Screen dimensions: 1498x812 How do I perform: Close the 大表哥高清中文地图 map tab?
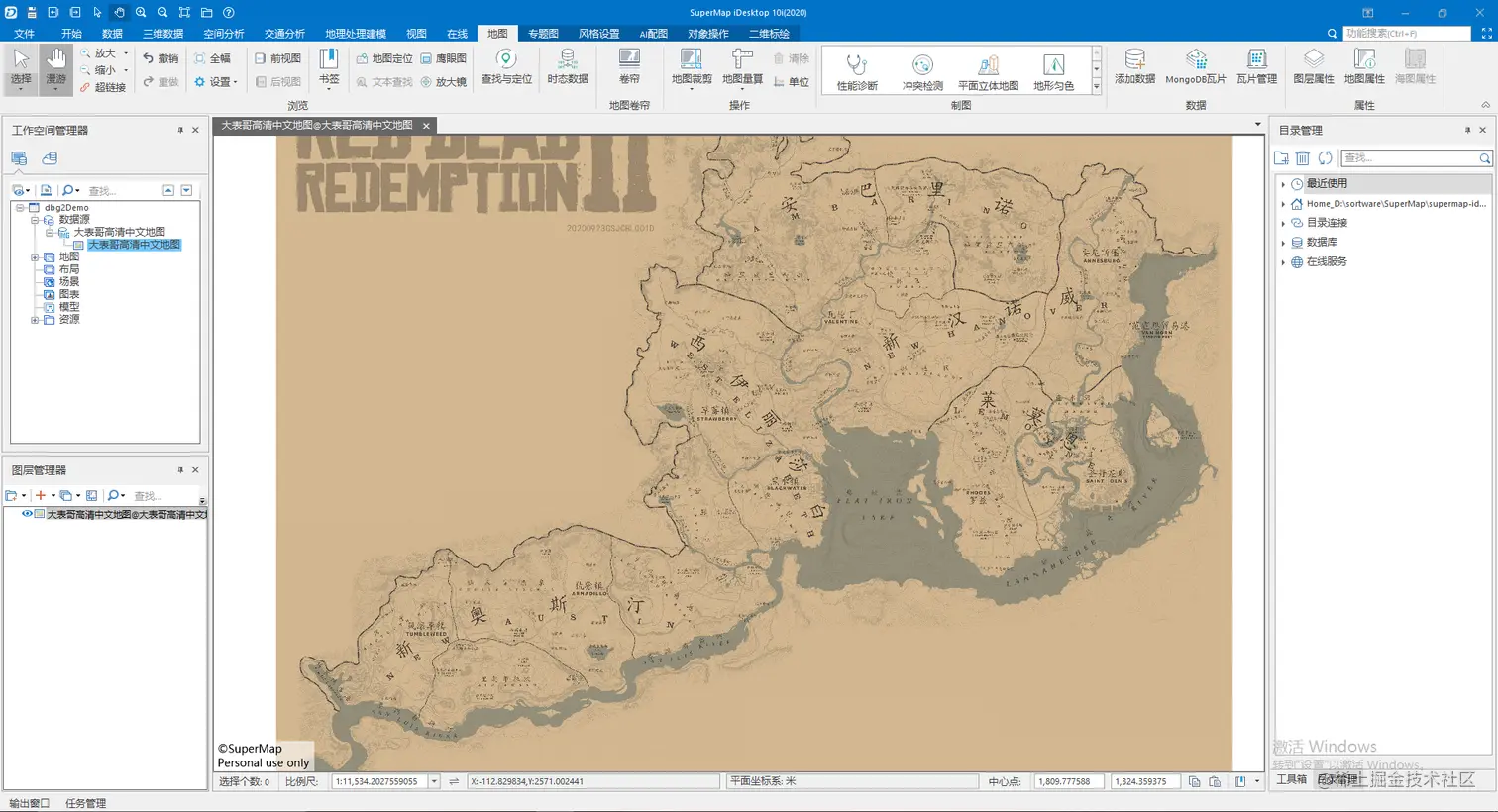coord(426,126)
